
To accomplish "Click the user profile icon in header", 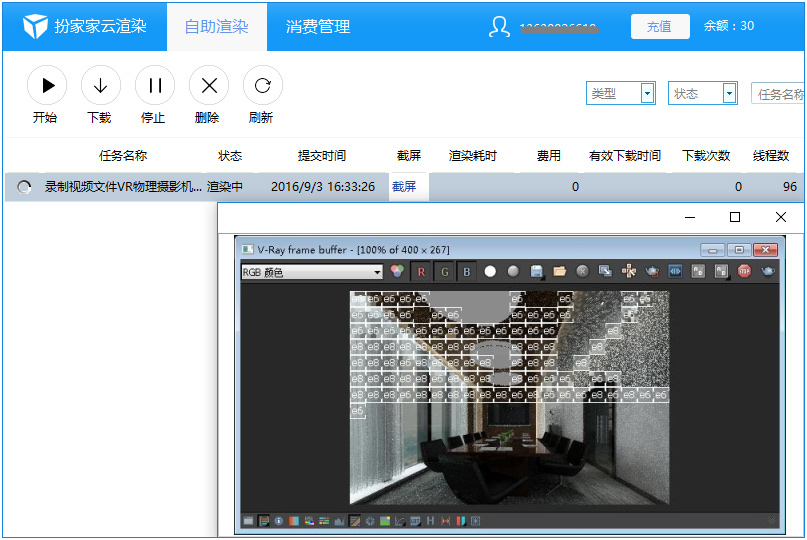I will pyautogui.click(x=499, y=27).
